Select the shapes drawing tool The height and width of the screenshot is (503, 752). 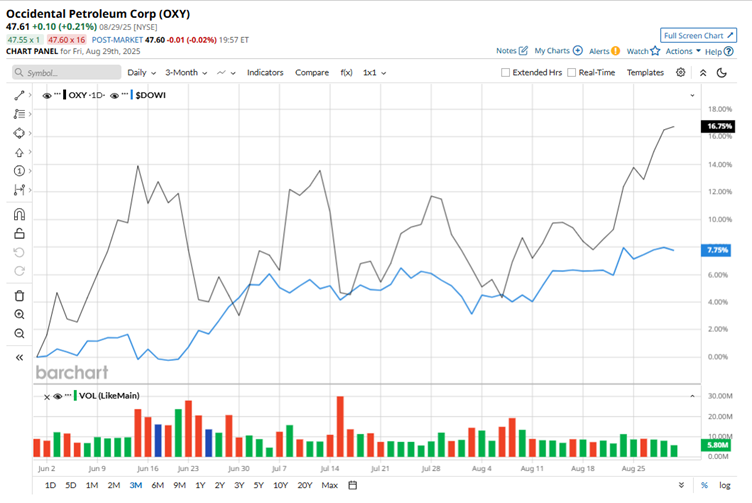point(19,133)
